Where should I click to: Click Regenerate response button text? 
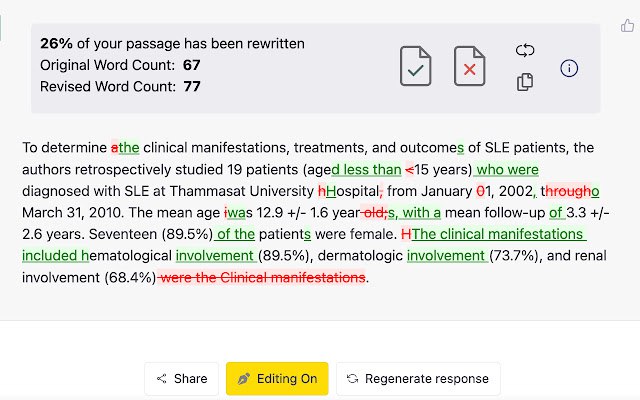tap(427, 378)
